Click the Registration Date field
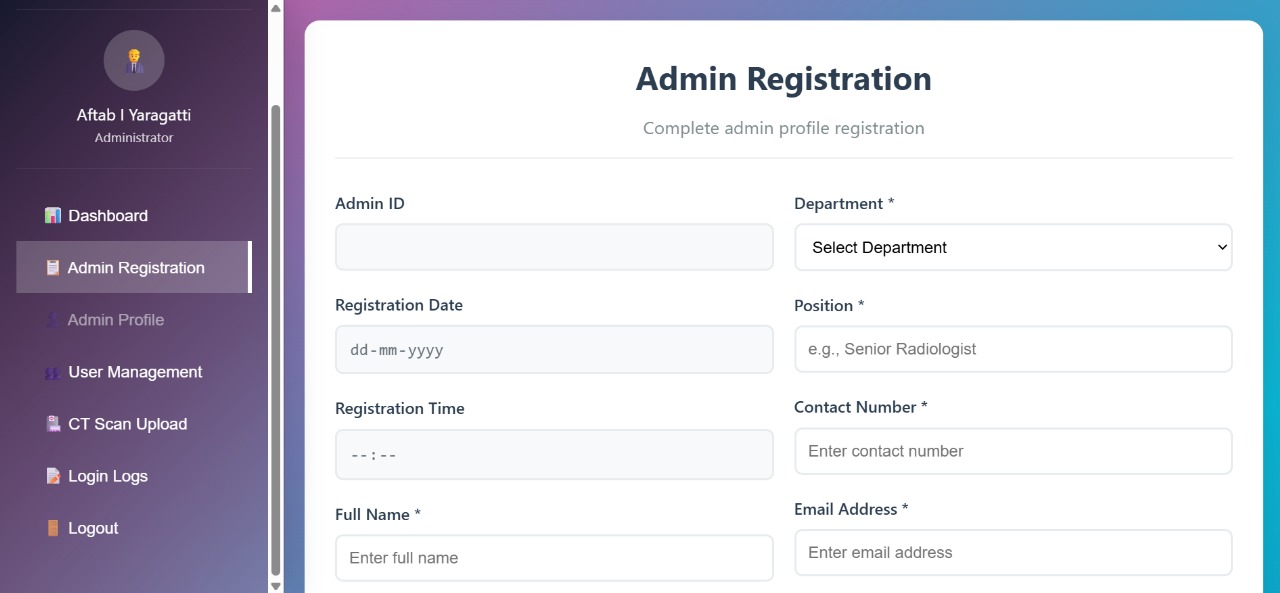Viewport: 1280px width, 593px height. [x=554, y=350]
